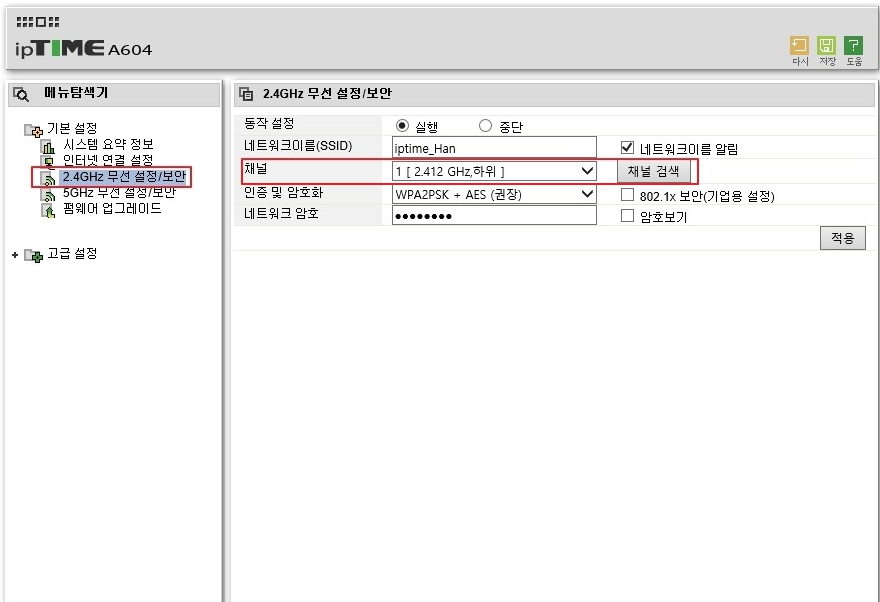880x602 pixels.
Task: Click the 시스템 요약 정보 chart icon
Action: [48, 147]
